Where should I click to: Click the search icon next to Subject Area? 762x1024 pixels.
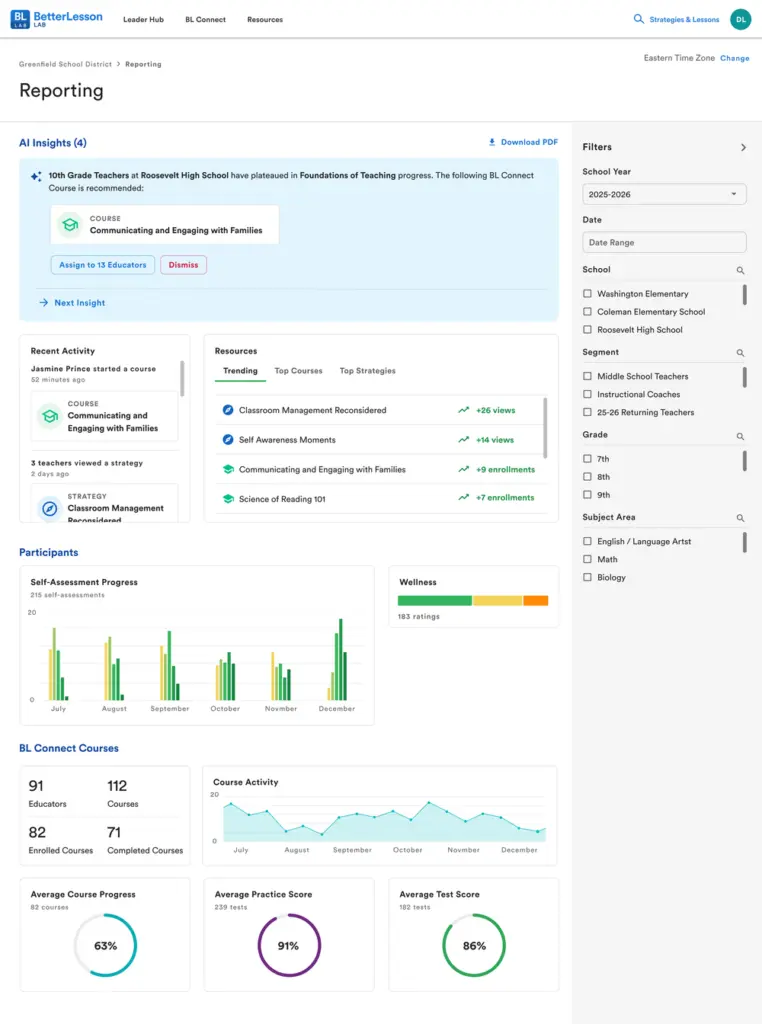[740, 518]
